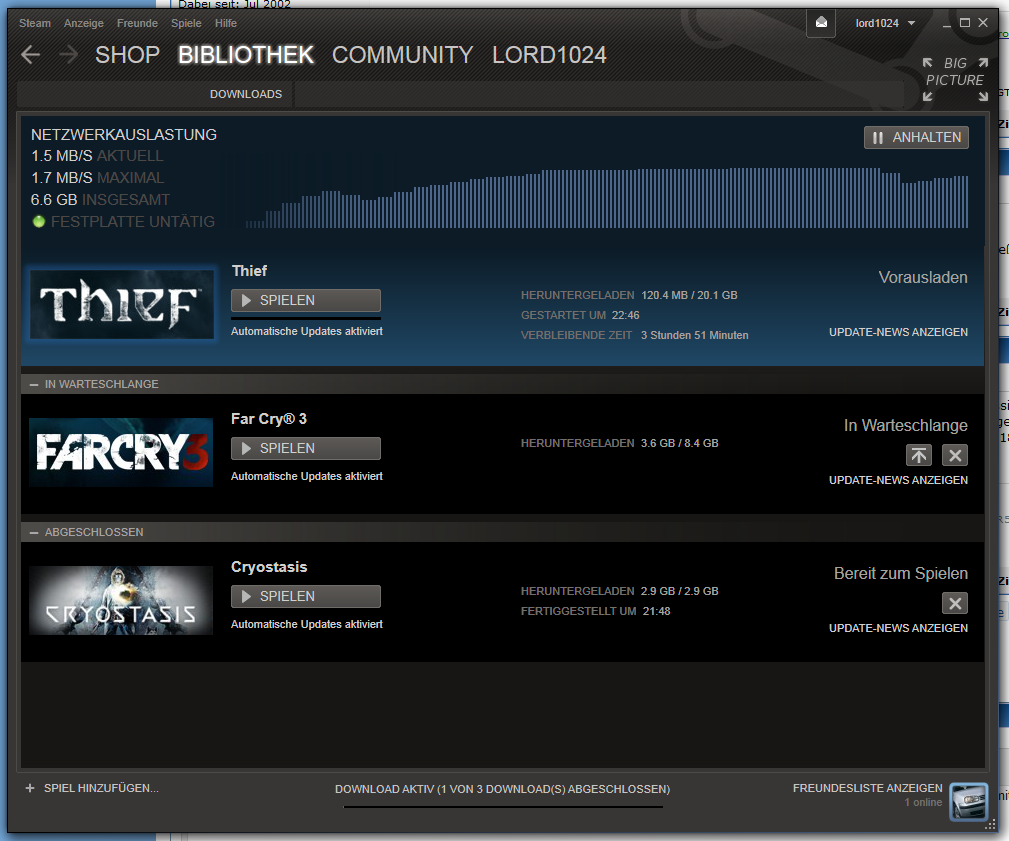Click the '120.4 MB / 20.1 GB' Thief progress
Image resolution: width=1009 pixels, height=841 pixels.
coord(689,295)
